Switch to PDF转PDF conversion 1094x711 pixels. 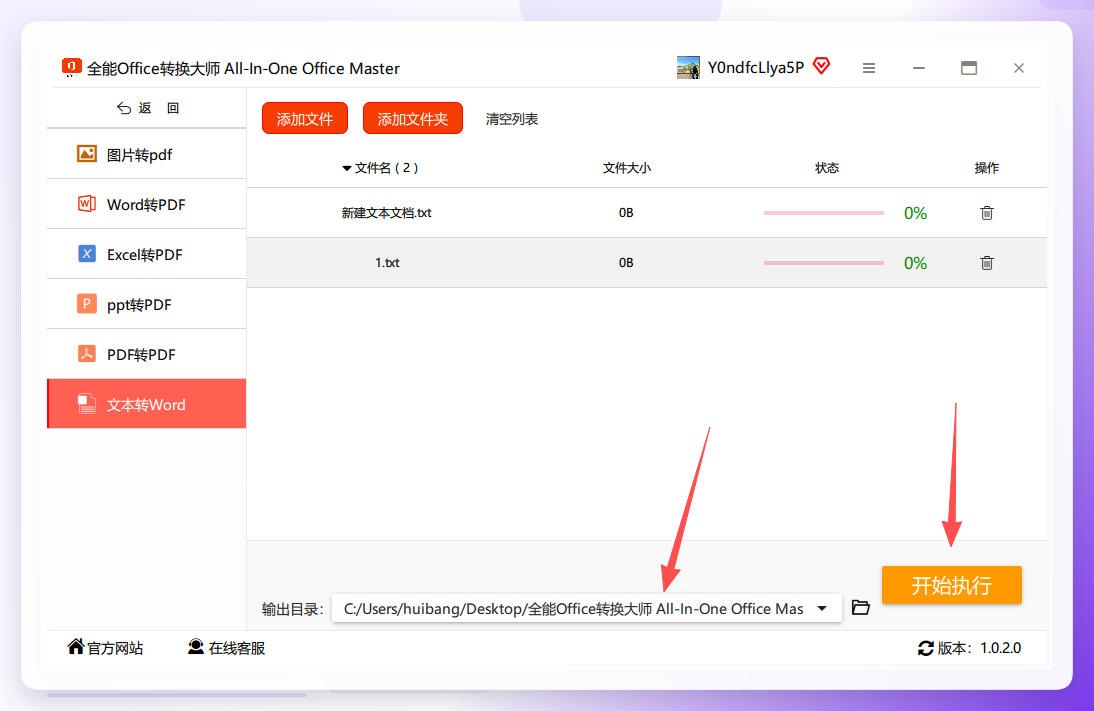click(147, 354)
